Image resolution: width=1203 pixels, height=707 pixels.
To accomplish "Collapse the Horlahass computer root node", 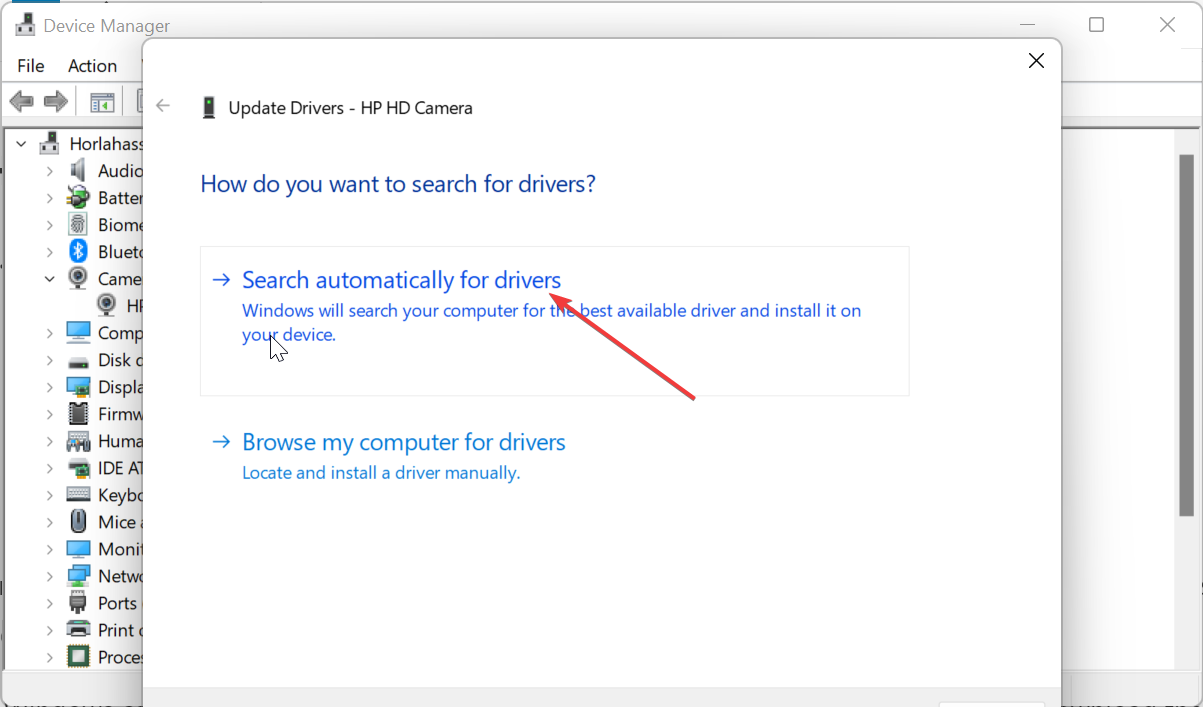I will coord(22,144).
